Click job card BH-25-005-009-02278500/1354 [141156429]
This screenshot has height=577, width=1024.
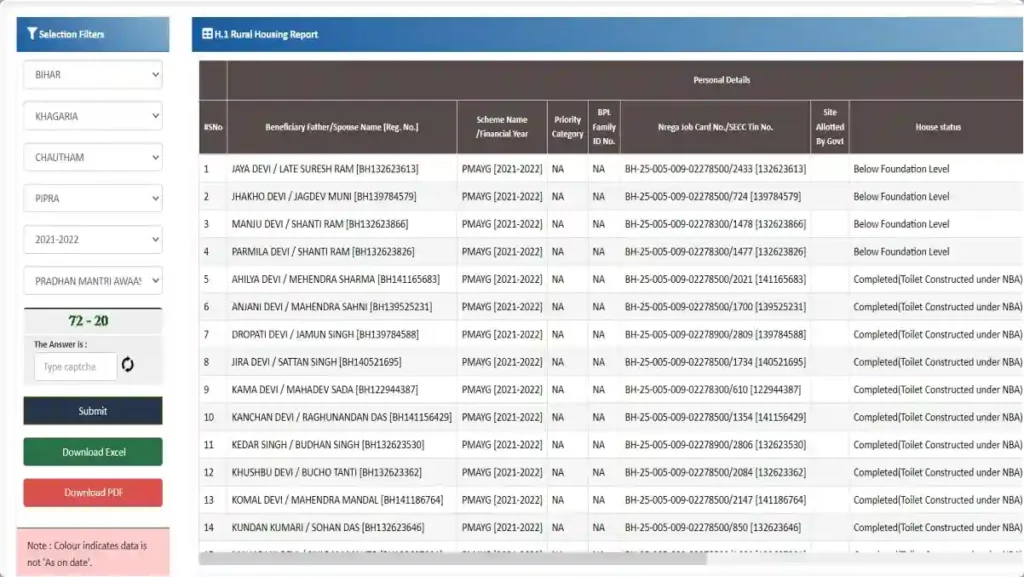point(715,417)
